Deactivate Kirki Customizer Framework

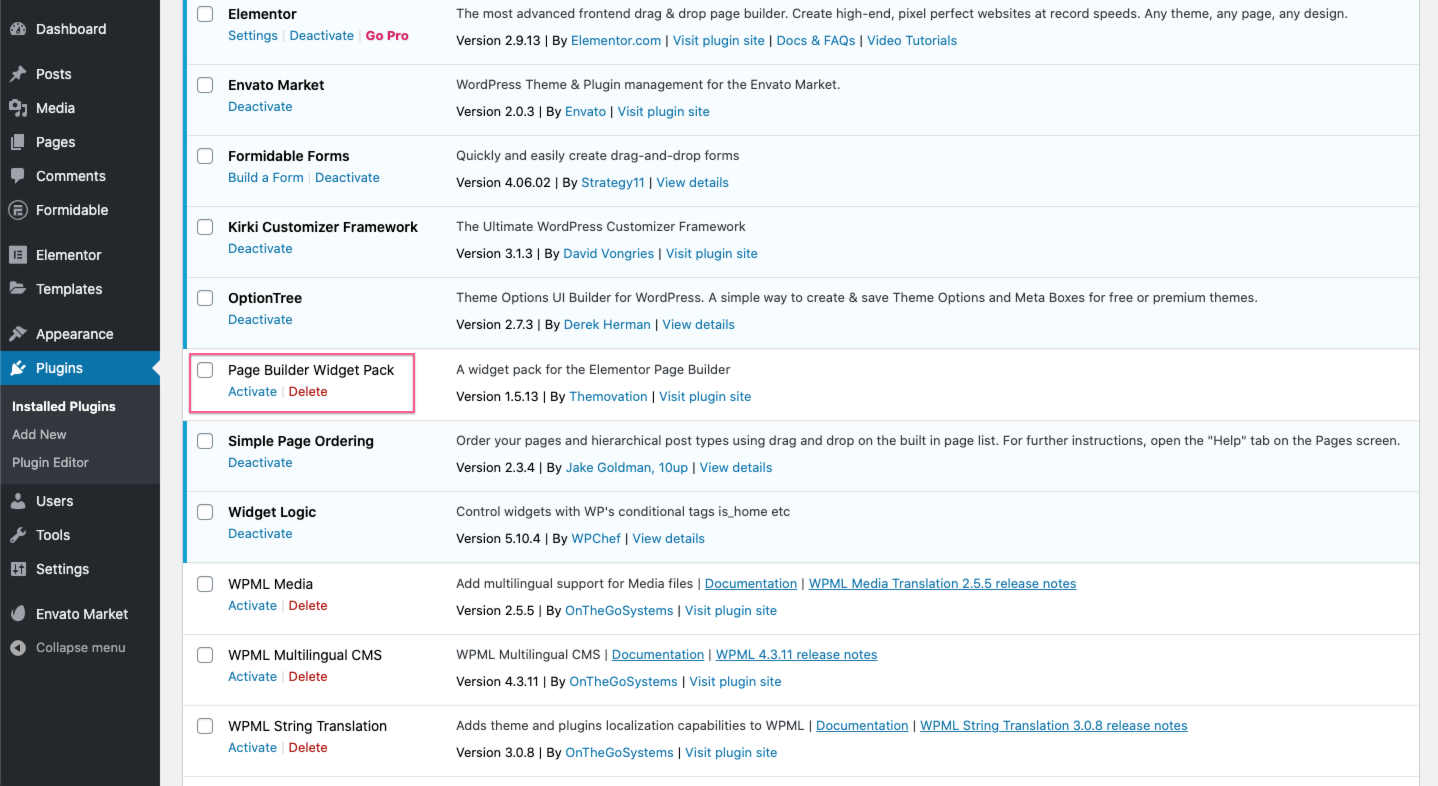click(x=260, y=249)
